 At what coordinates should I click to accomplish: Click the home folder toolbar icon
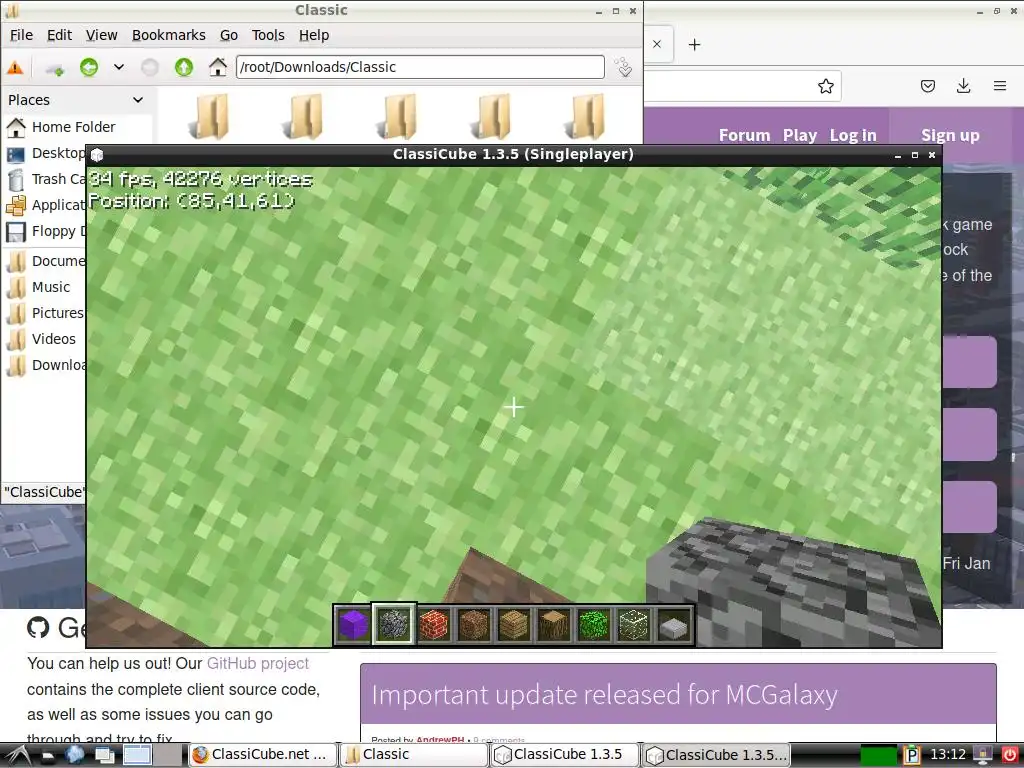pyautogui.click(x=217, y=67)
